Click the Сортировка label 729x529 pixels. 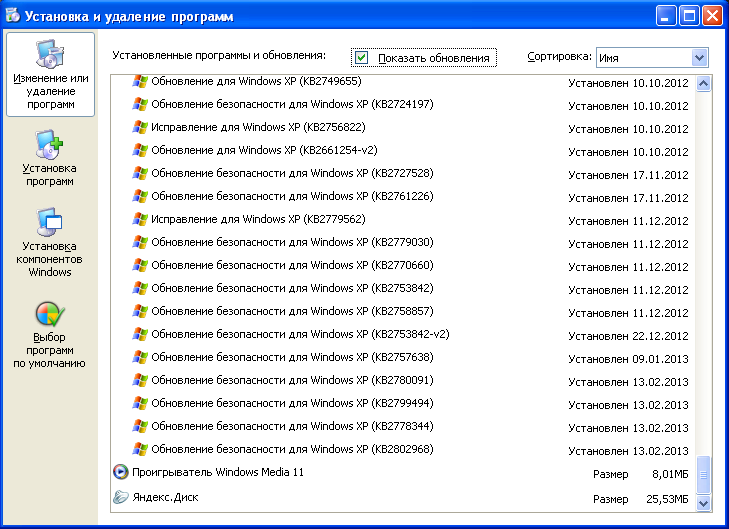(x=559, y=57)
